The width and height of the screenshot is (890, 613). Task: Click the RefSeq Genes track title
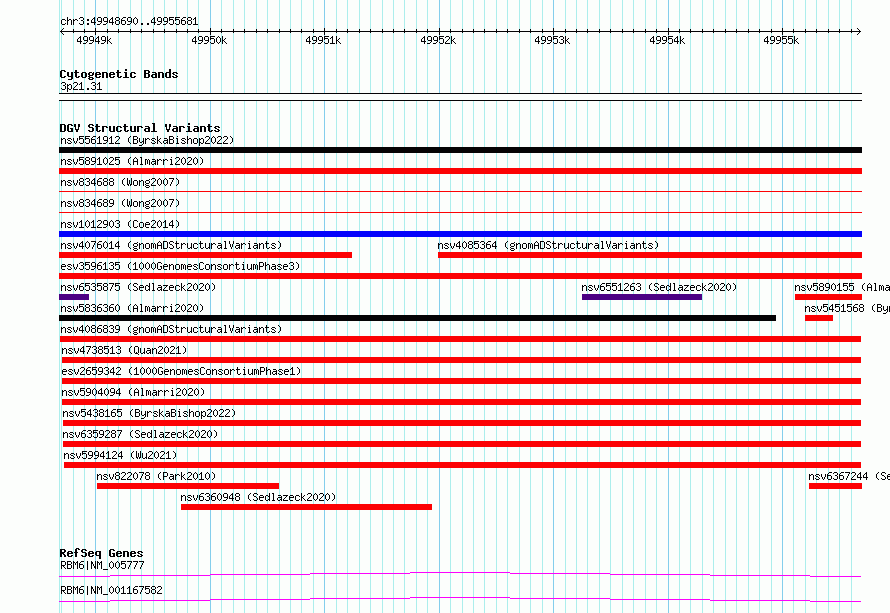click(101, 553)
